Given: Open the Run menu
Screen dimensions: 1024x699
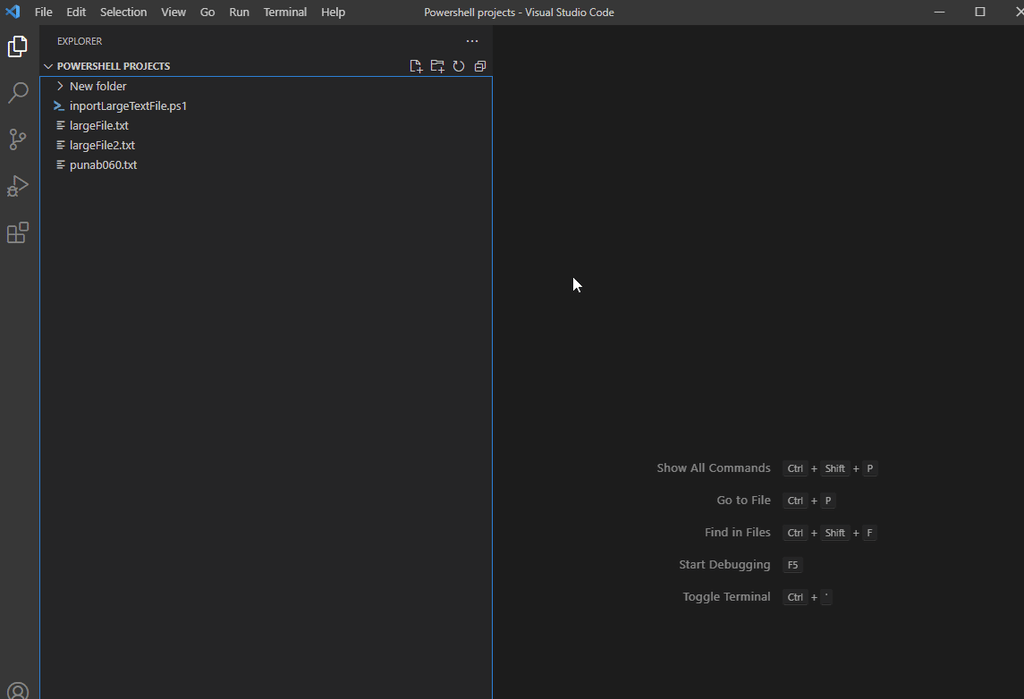Looking at the screenshot, I should click(239, 12).
